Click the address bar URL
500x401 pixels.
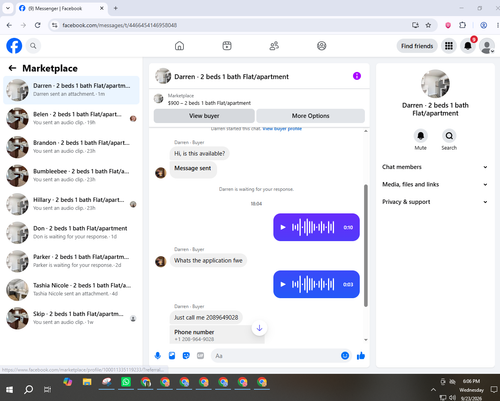(120, 25)
